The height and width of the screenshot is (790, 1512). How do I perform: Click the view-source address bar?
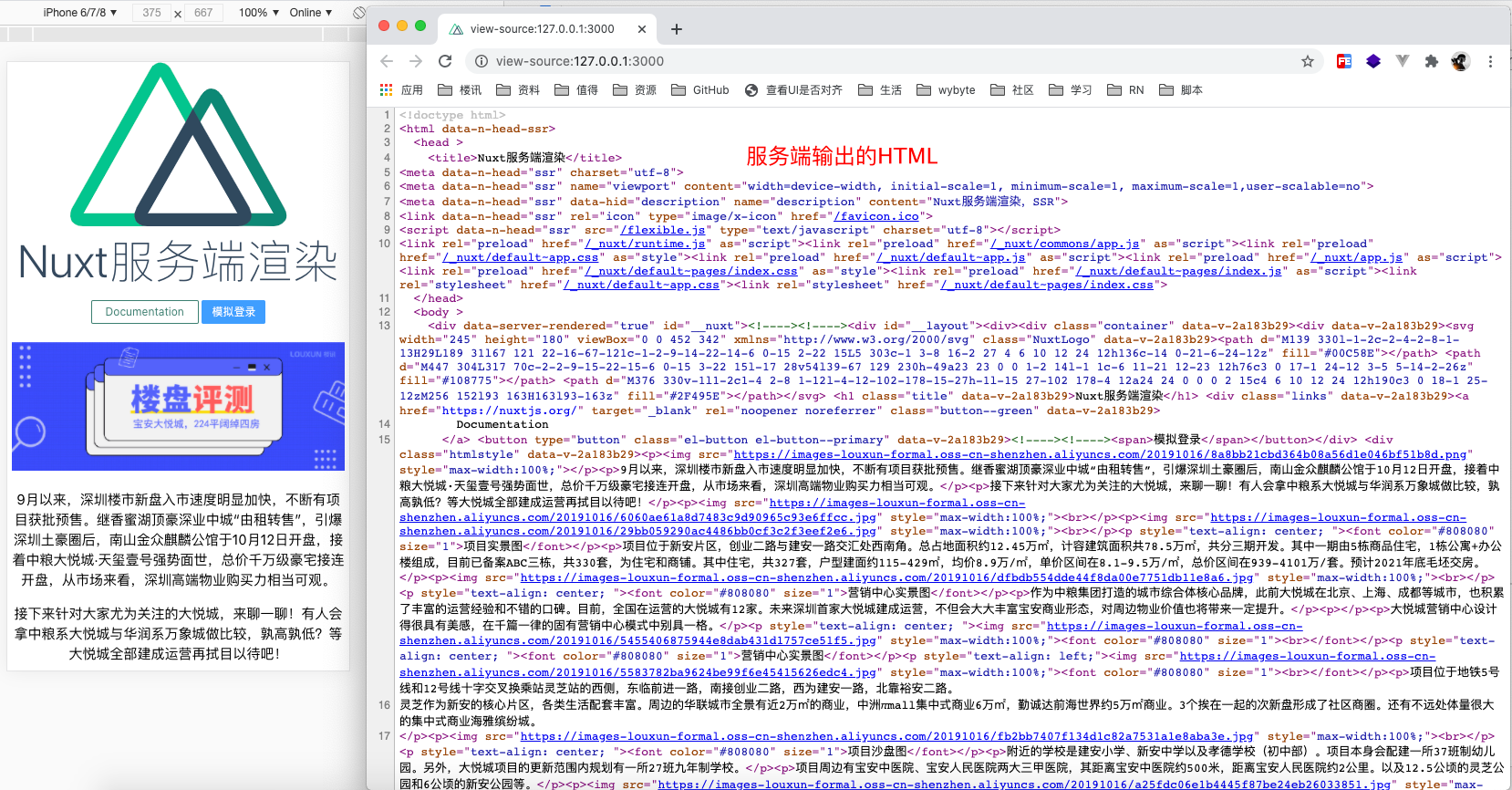[x=894, y=61]
